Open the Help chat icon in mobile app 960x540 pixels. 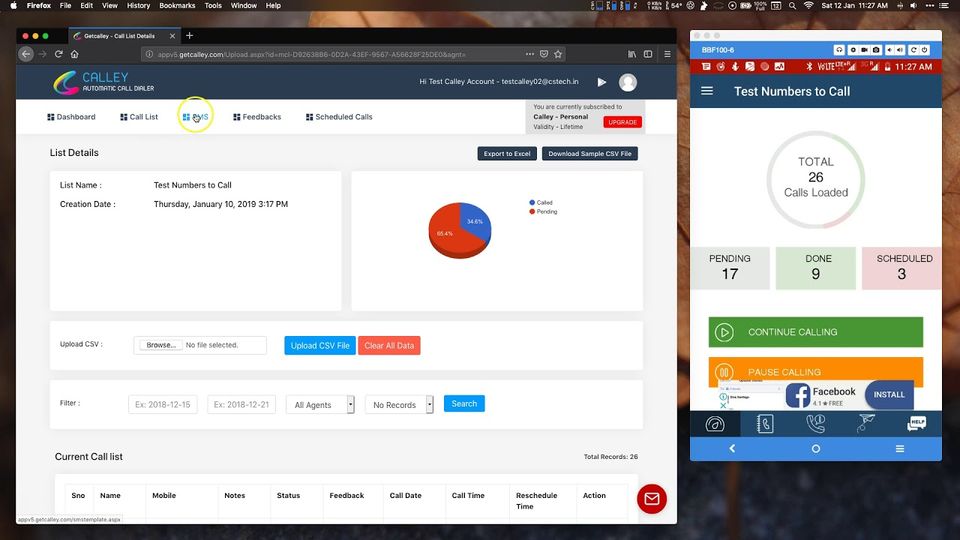pyautogui.click(x=916, y=424)
